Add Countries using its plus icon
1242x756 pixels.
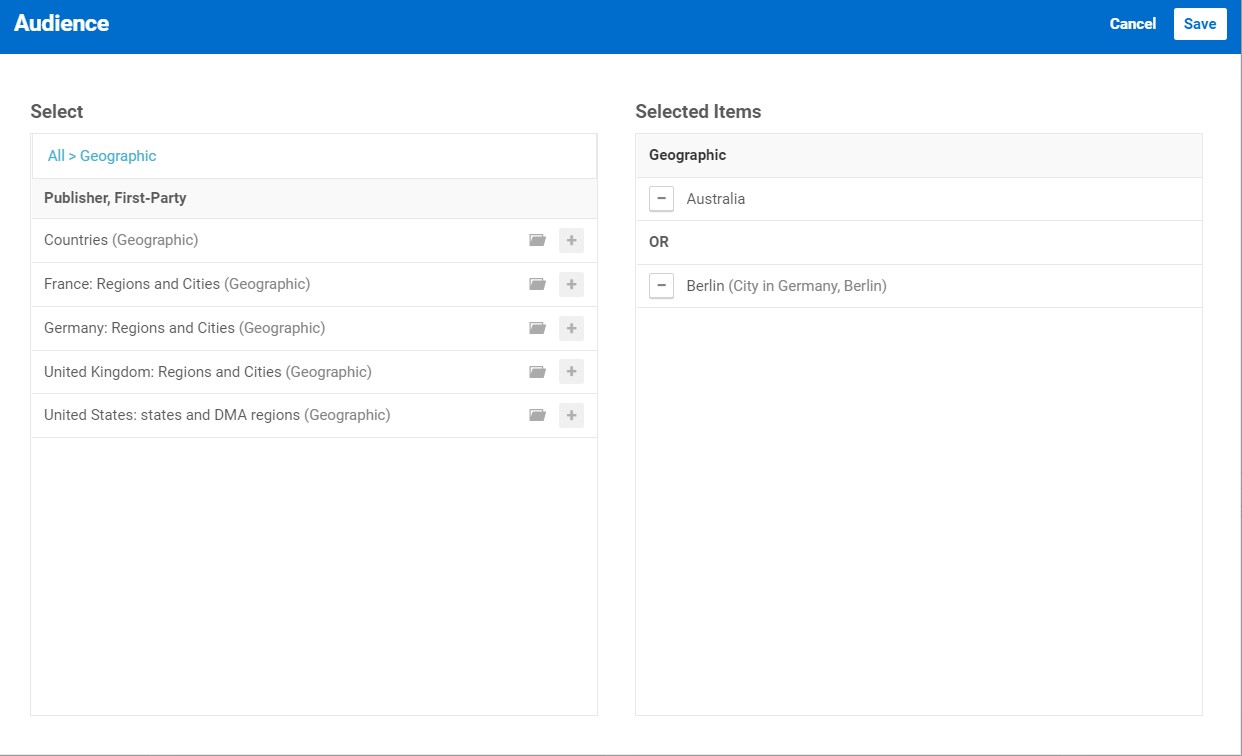click(x=571, y=240)
